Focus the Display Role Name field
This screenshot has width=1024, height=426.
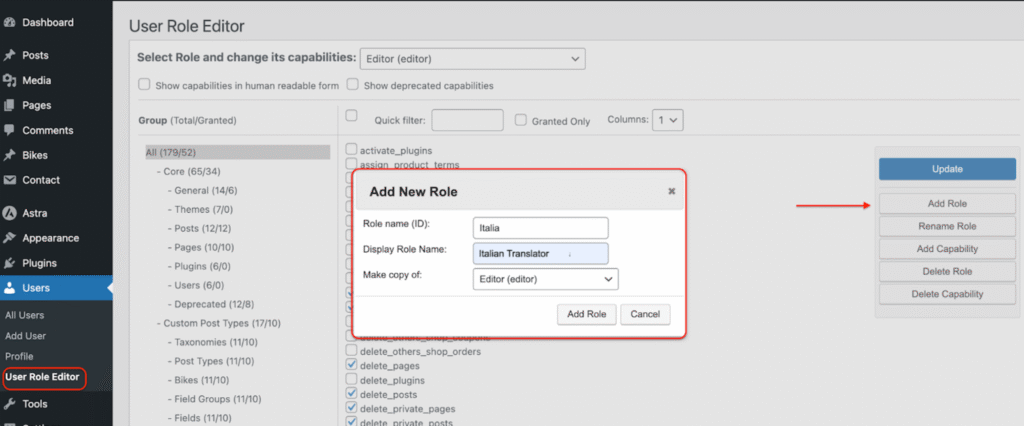click(540, 254)
